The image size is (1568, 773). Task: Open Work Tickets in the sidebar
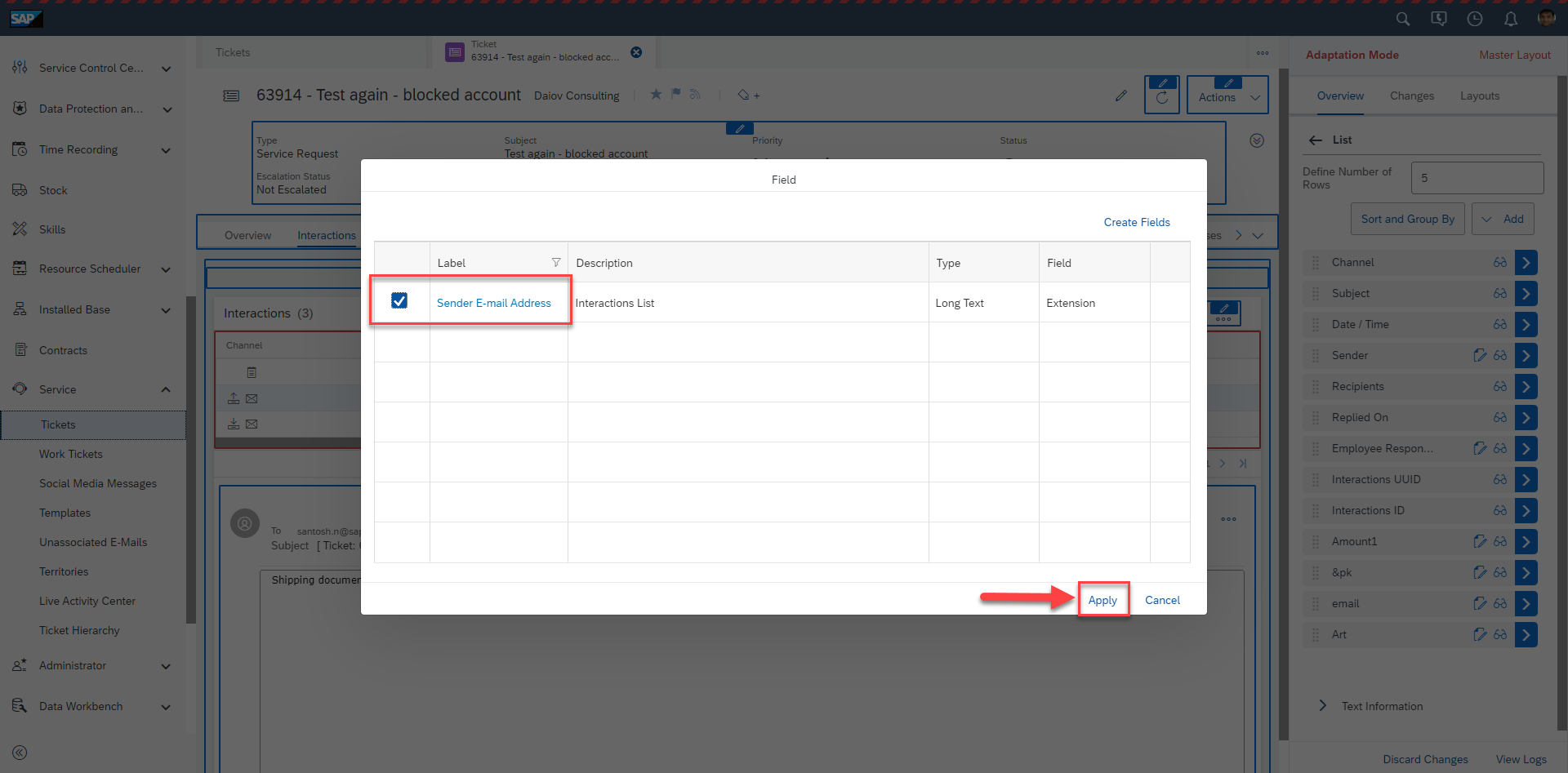pos(71,454)
